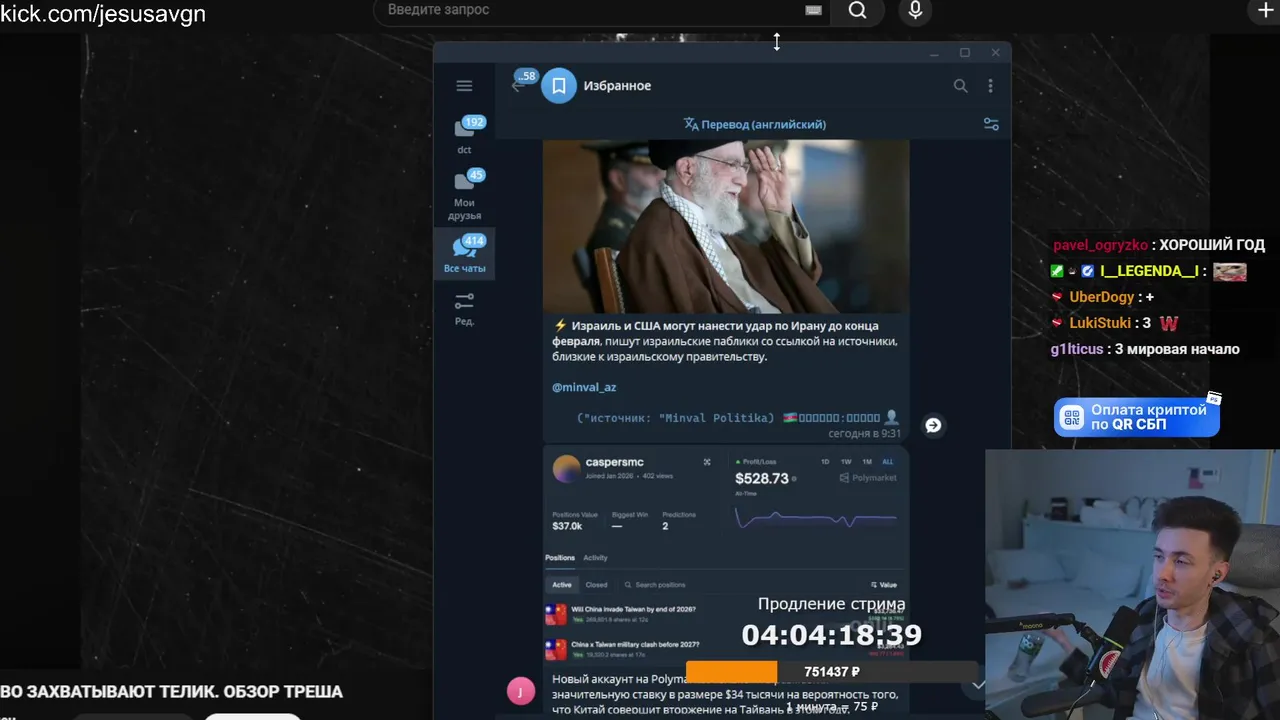Open translation settings sliders icon

991,124
